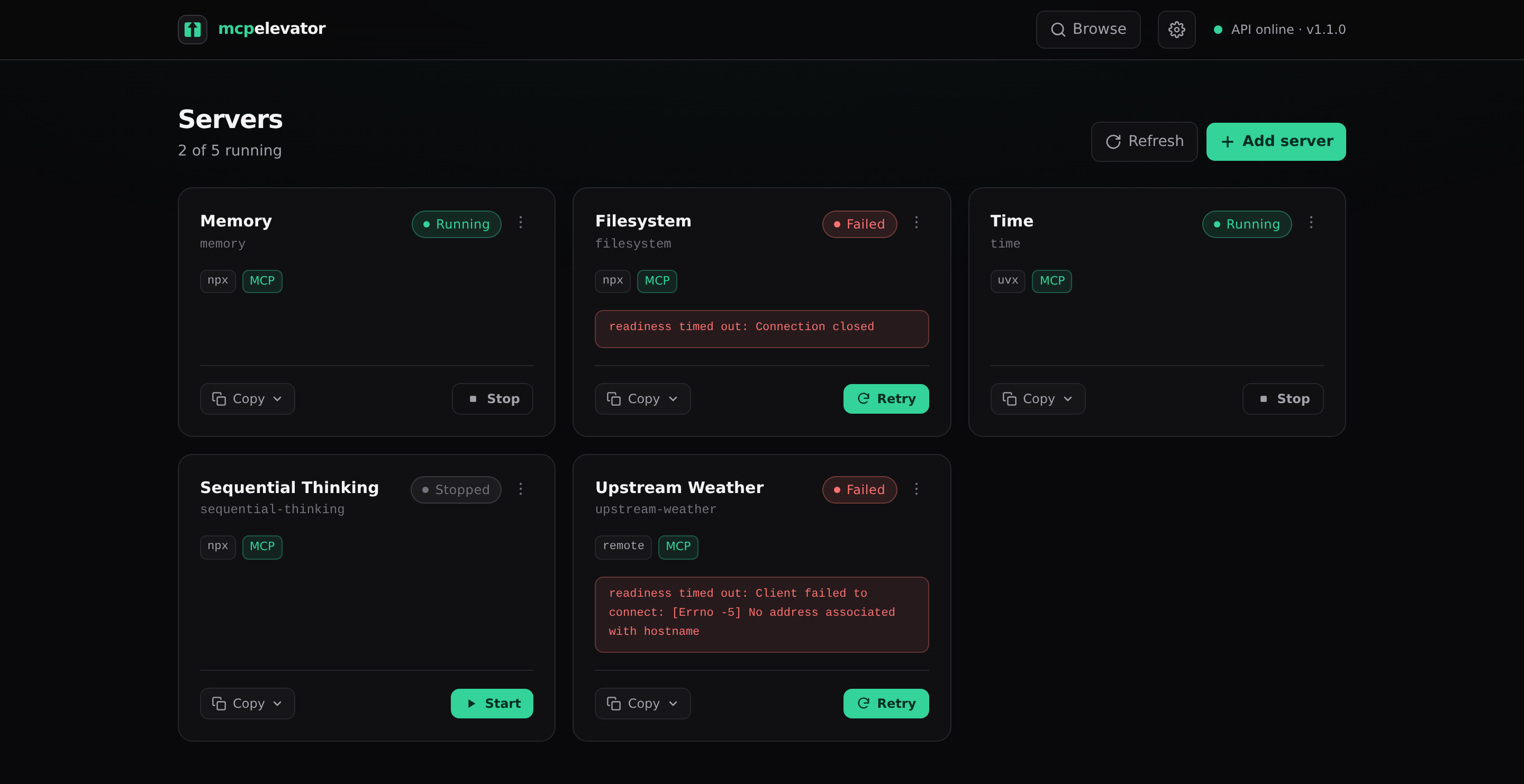
Task: Click the Failed status badge on Filesystem
Action: [859, 224]
